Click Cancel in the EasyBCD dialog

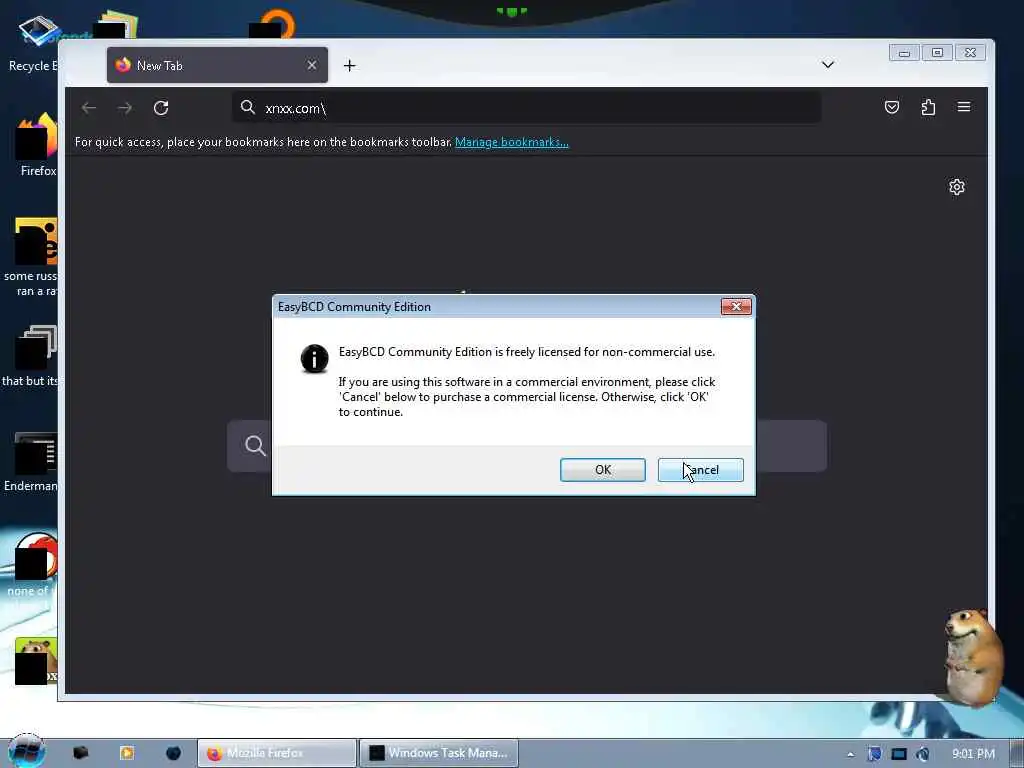coord(700,470)
